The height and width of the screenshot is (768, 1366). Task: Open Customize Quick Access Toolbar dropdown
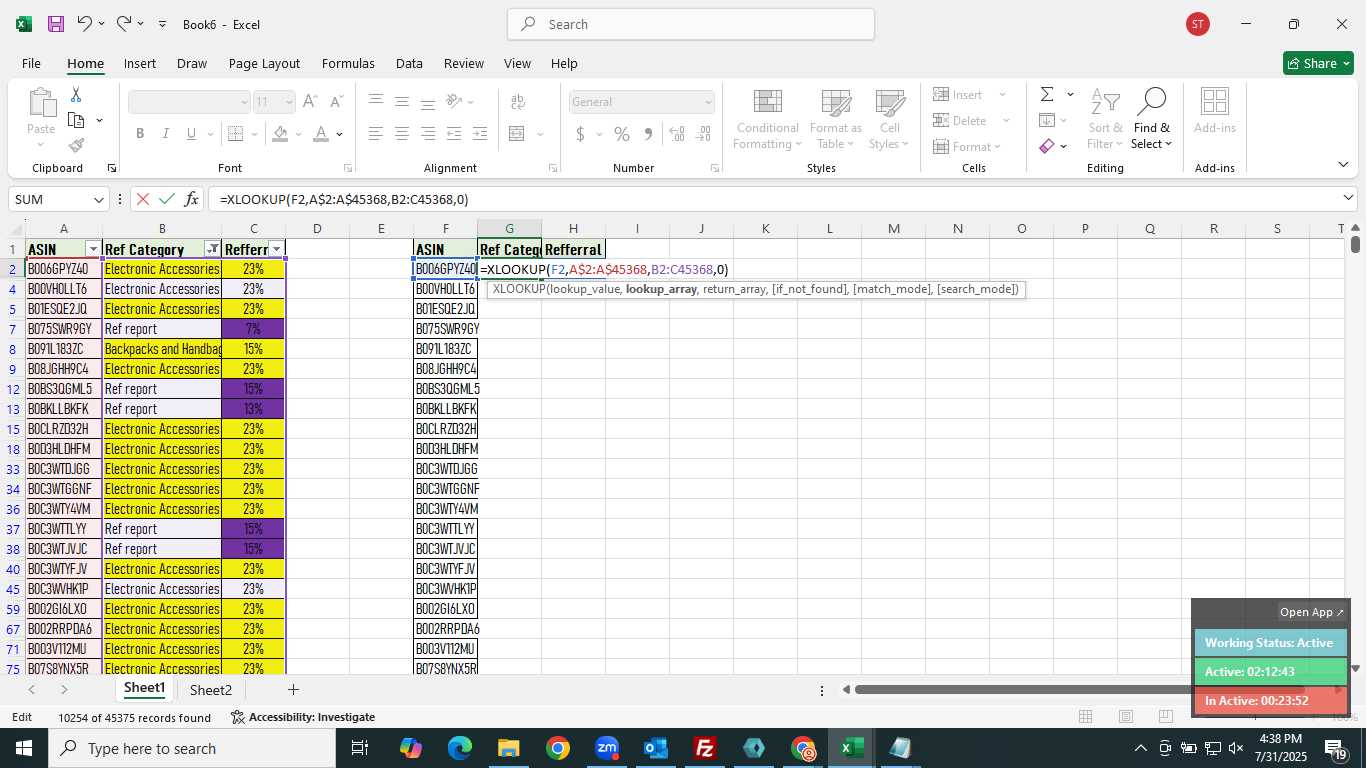tap(162, 24)
